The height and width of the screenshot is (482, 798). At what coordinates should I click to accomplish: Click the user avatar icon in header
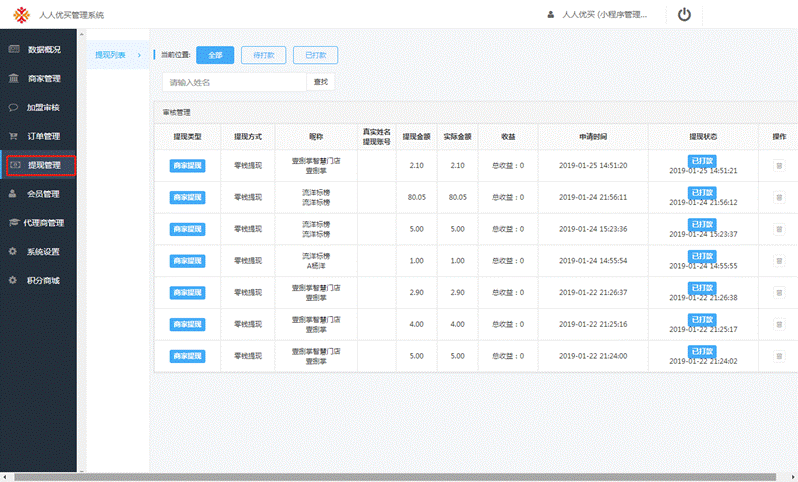click(551, 15)
